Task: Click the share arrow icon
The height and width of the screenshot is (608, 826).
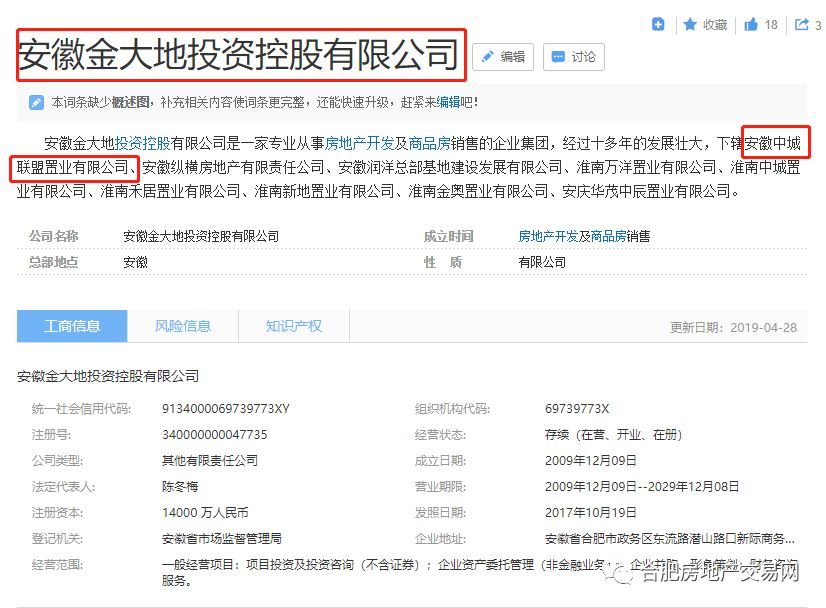Action: tap(802, 24)
